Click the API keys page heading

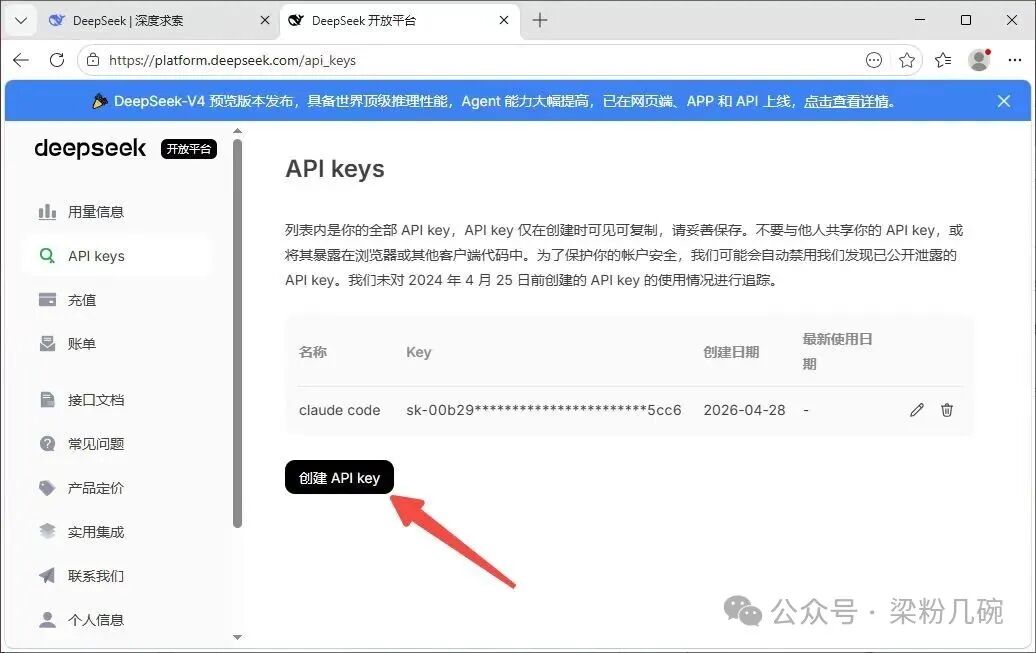click(x=335, y=169)
